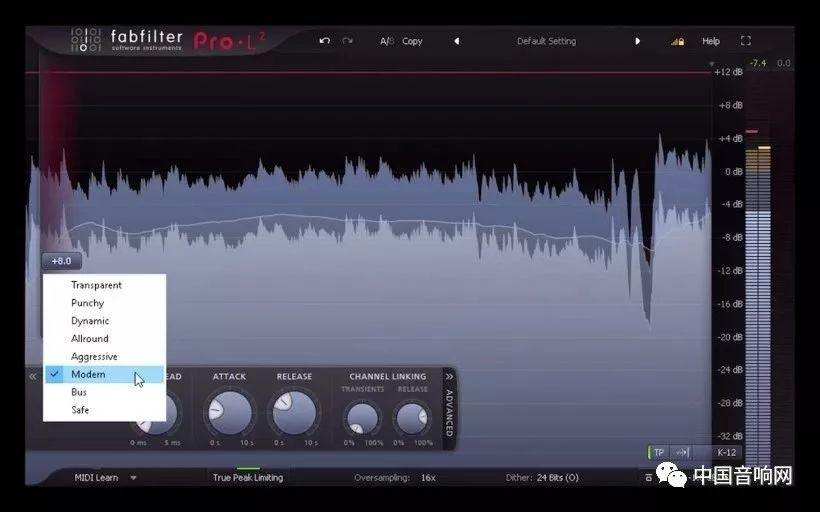The height and width of the screenshot is (512, 820).
Task: Click the -16 dB scale label
Action: pyautogui.click(x=730, y=304)
